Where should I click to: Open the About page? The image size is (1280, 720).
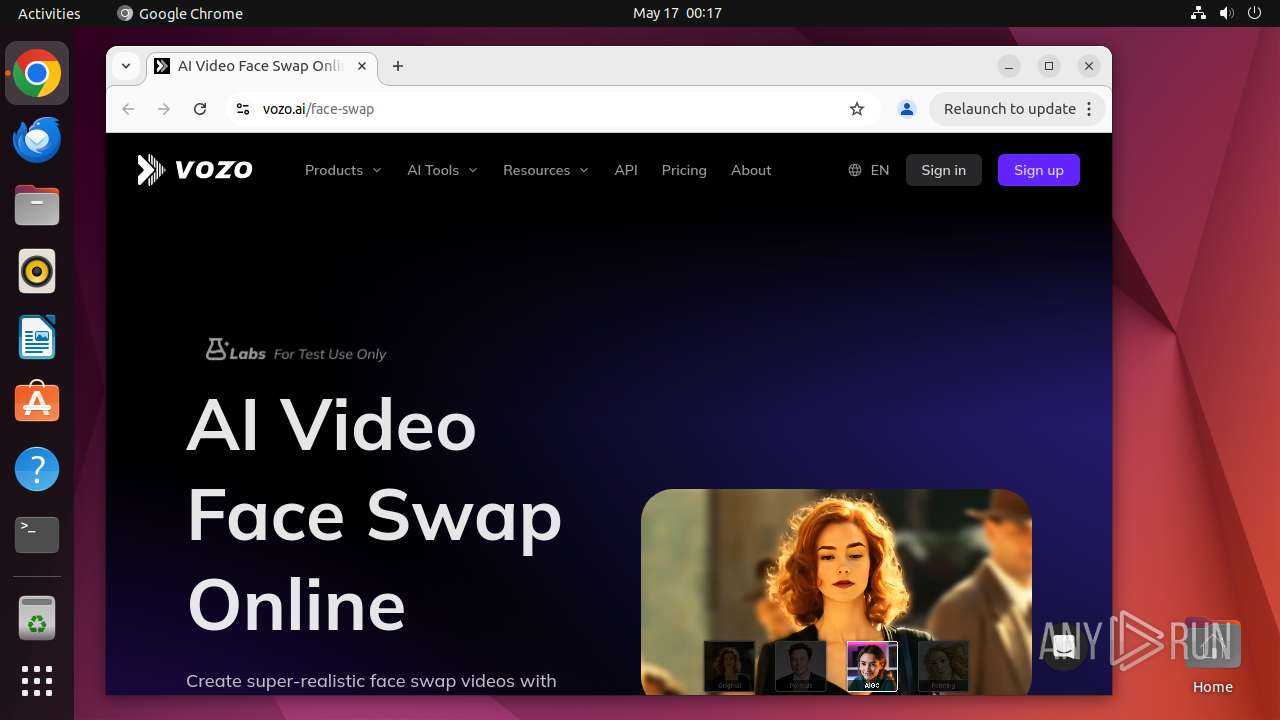point(751,170)
